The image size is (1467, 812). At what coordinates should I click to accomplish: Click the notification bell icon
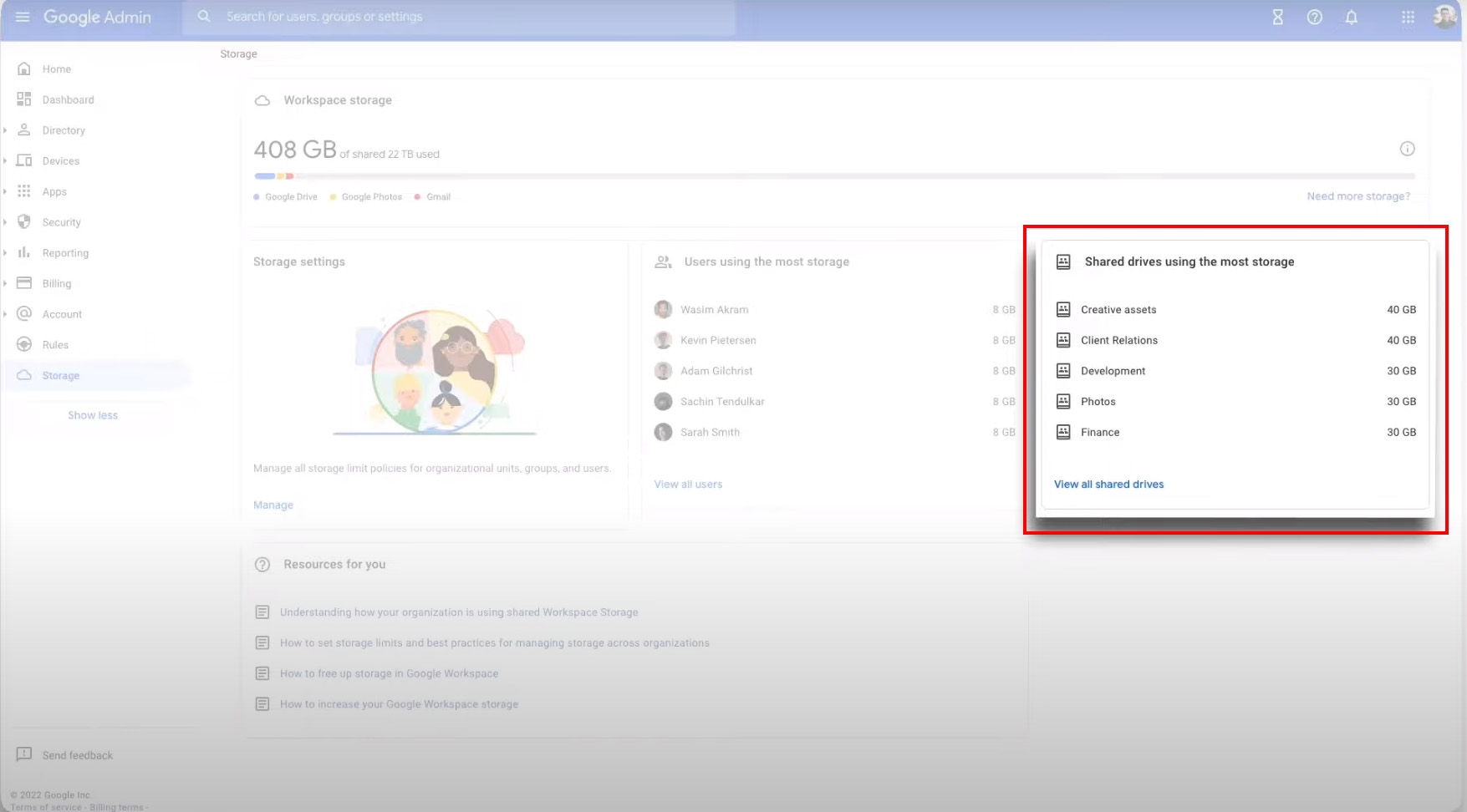[x=1352, y=17]
